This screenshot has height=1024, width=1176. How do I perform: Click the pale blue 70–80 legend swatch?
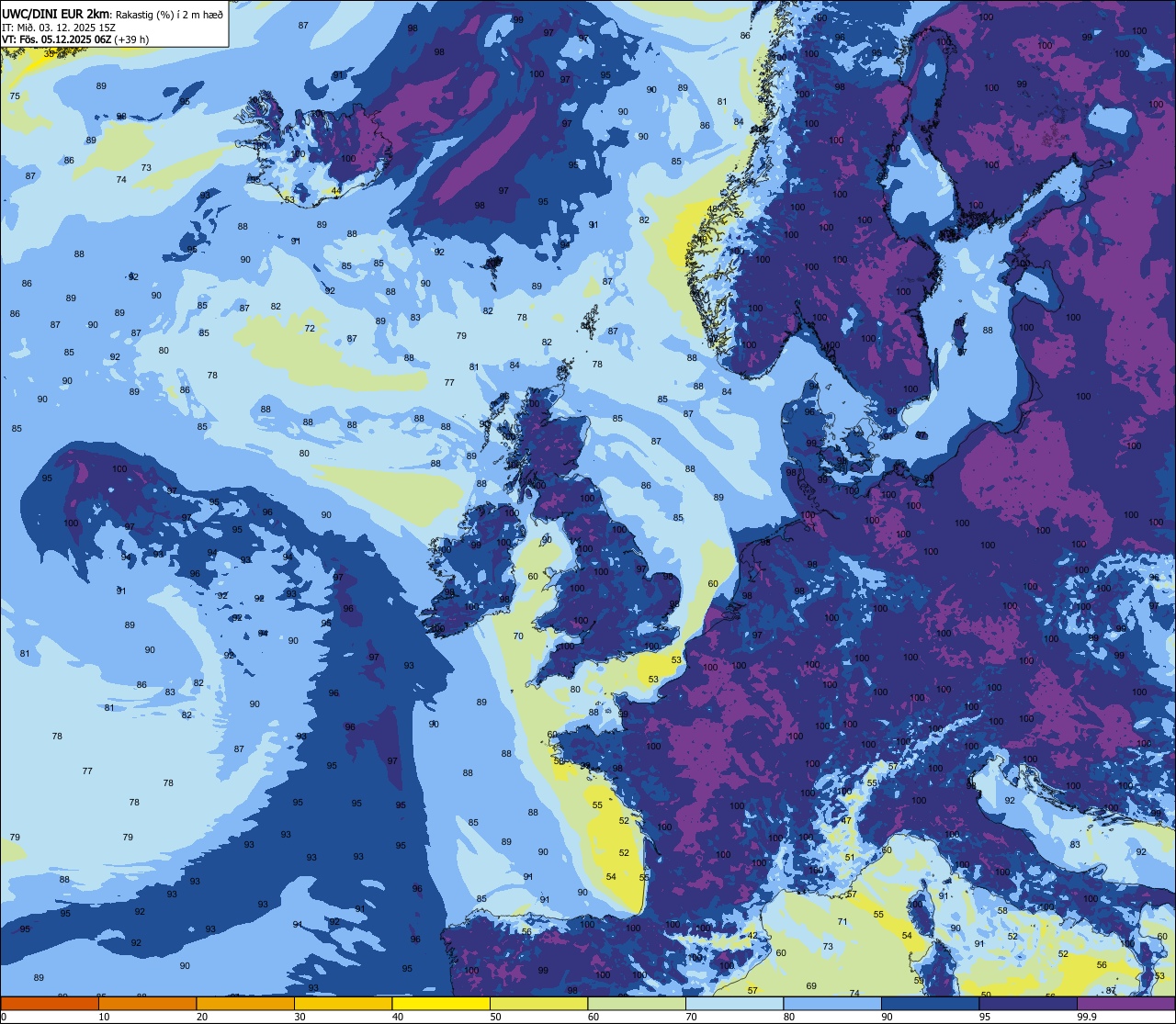coord(734,1003)
